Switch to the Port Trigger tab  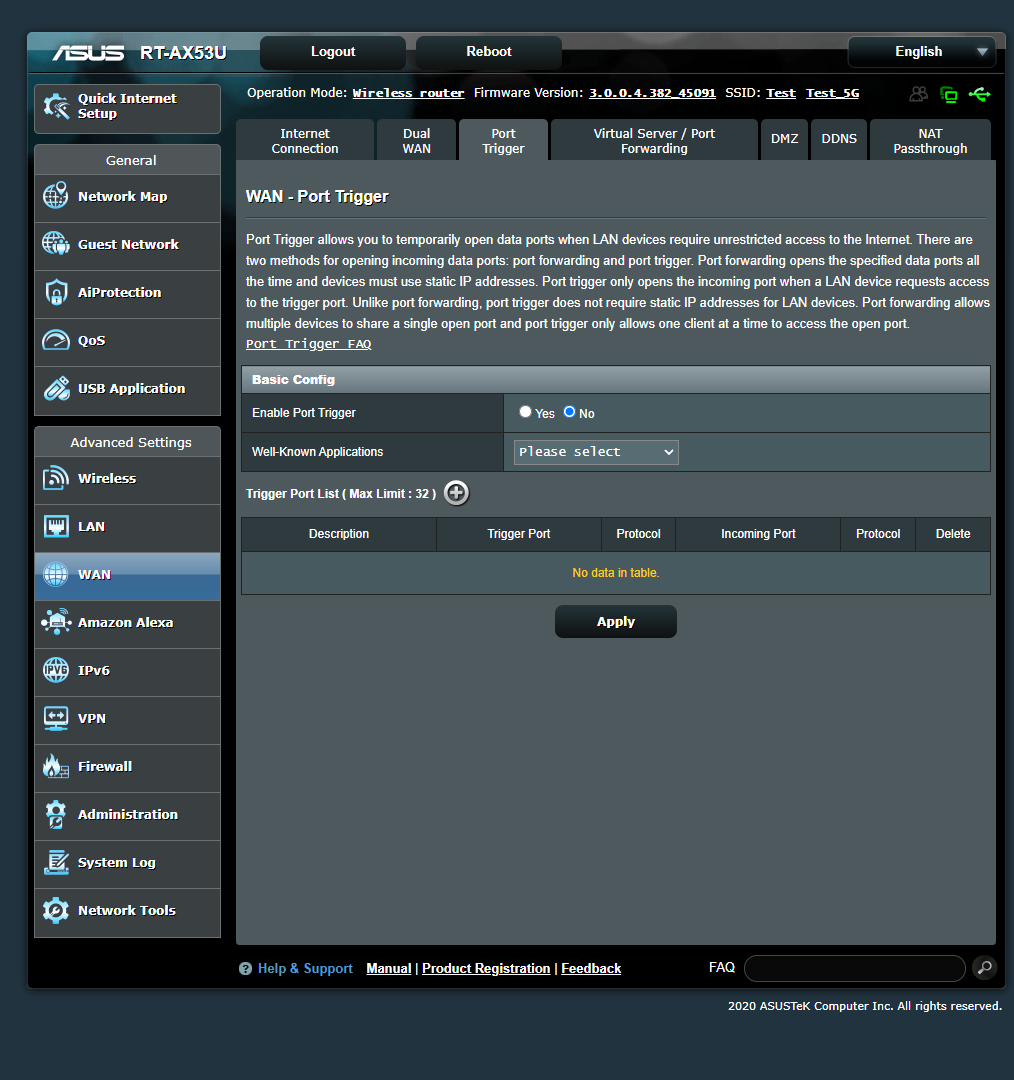point(503,141)
